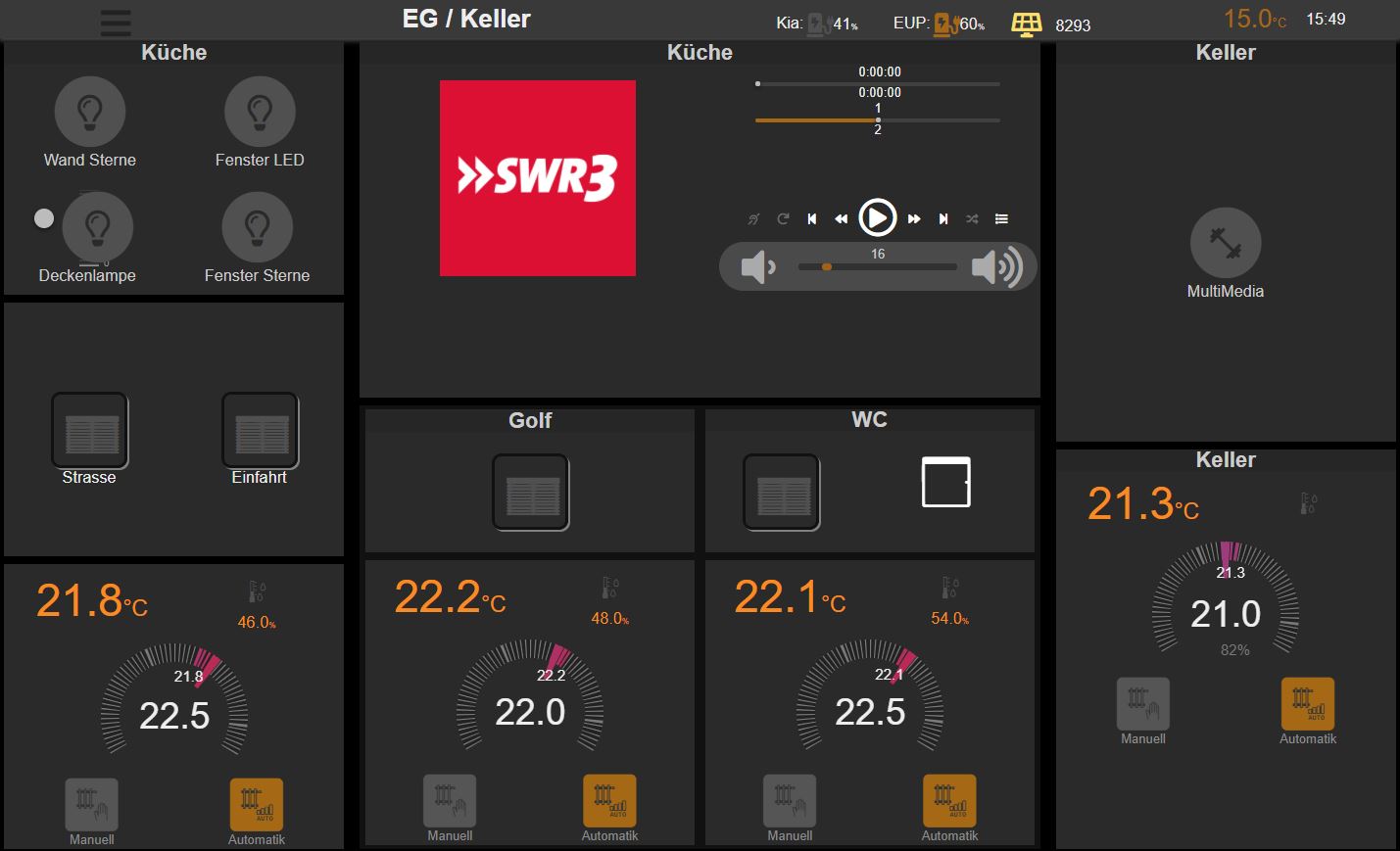
Task: Click the EUP charging status icon
Action: 946,24
